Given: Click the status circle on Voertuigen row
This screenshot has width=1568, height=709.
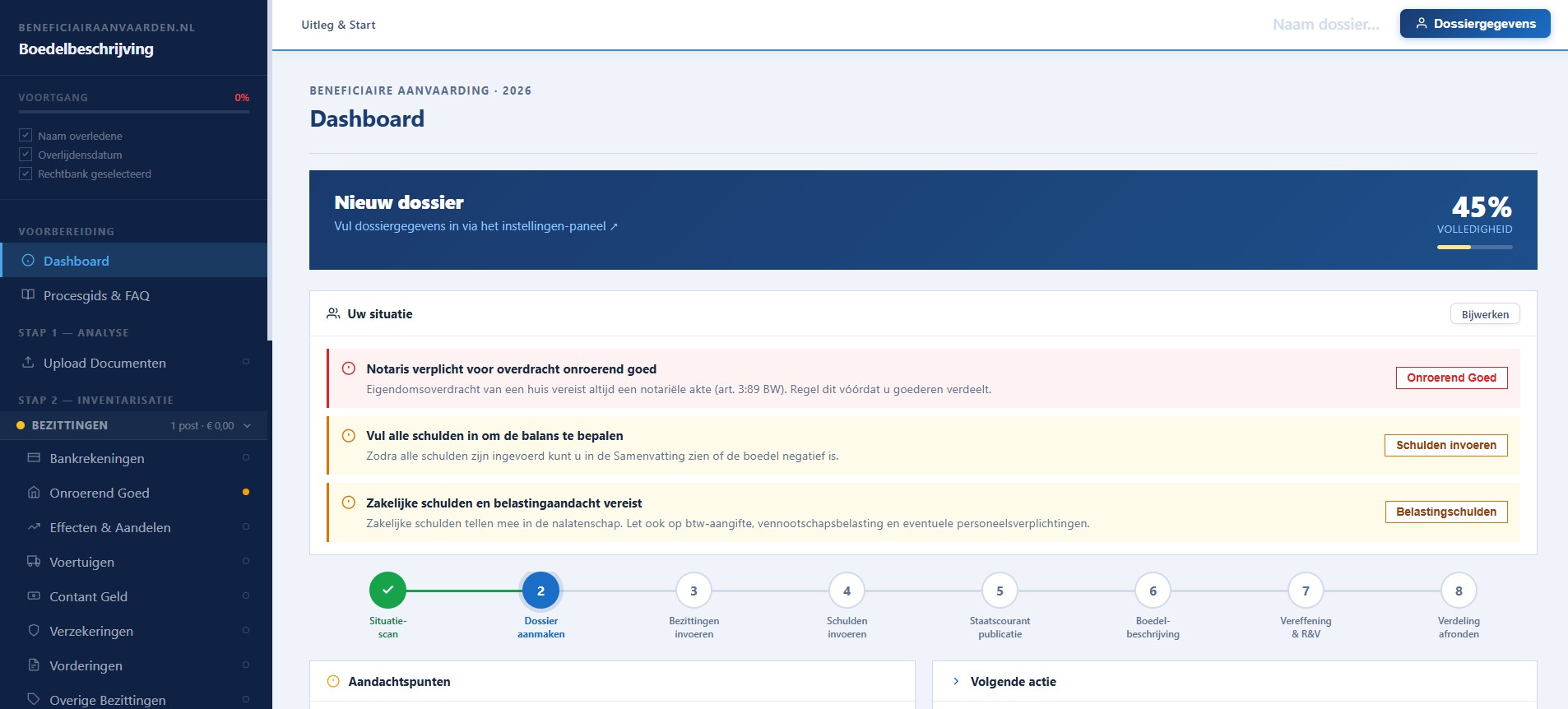Looking at the screenshot, I should pos(246,561).
